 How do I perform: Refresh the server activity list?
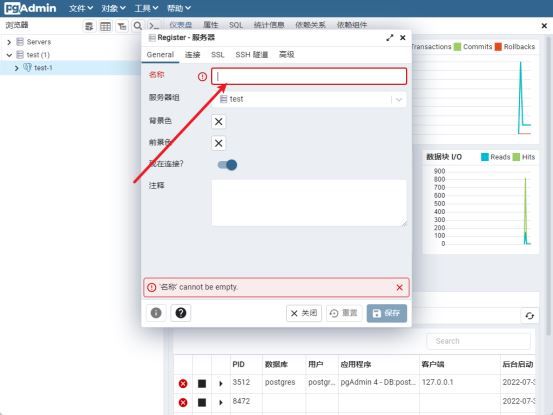(x=529, y=316)
